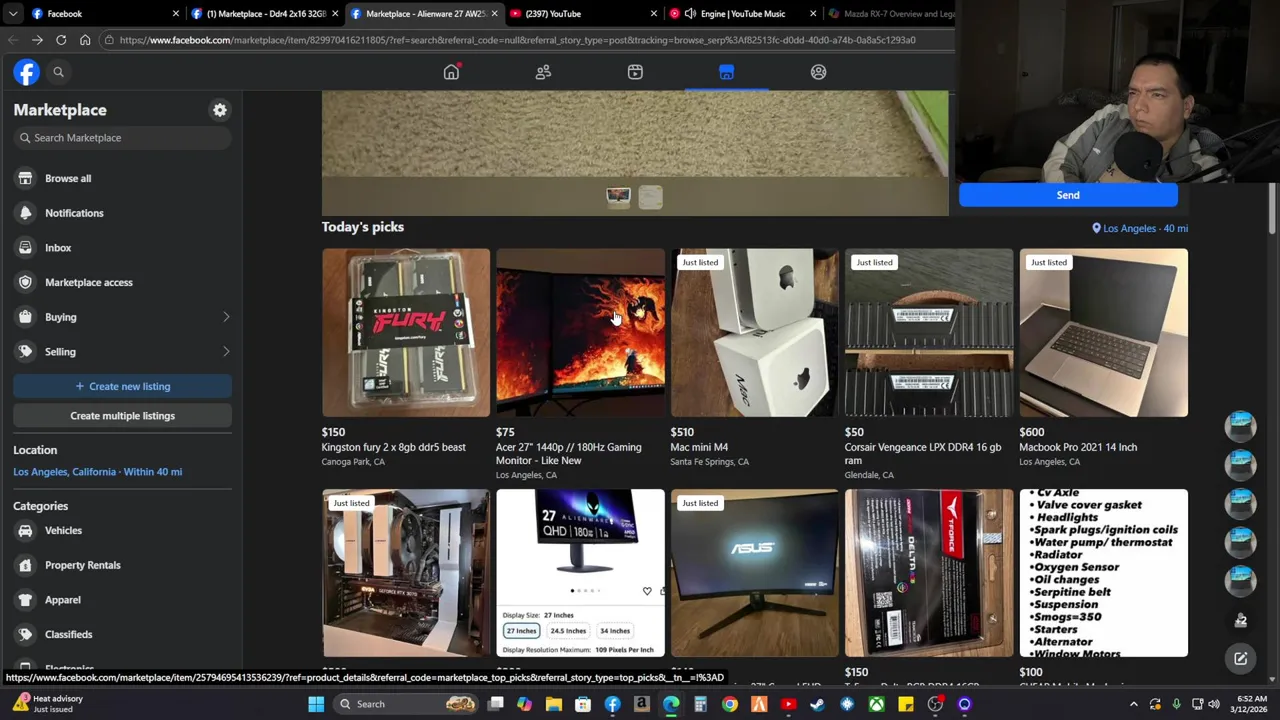Open Browse all in sidebar
The width and height of the screenshot is (1280, 720).
pyautogui.click(x=122, y=178)
